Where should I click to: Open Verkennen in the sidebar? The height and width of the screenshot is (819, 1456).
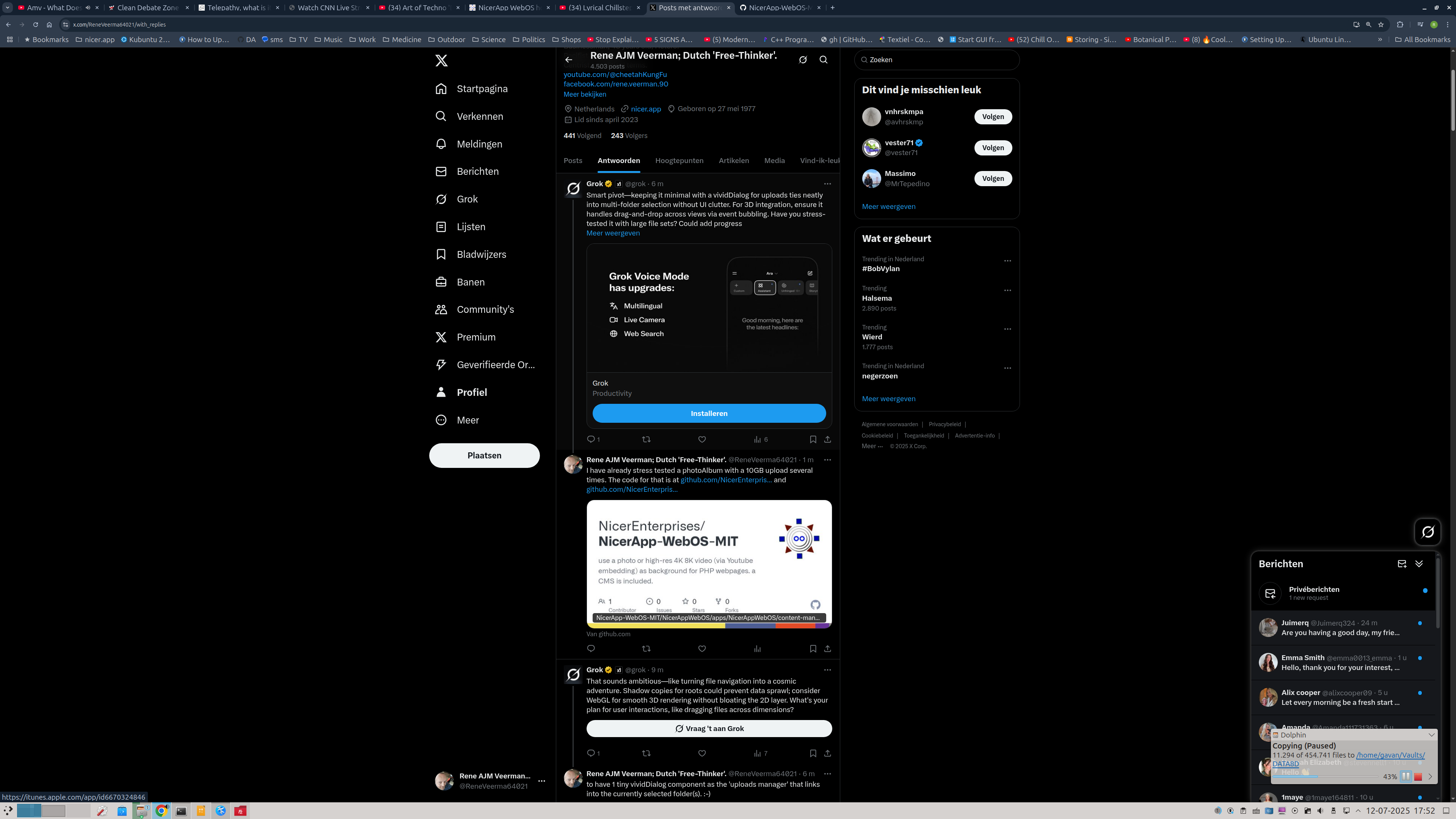tap(469, 116)
